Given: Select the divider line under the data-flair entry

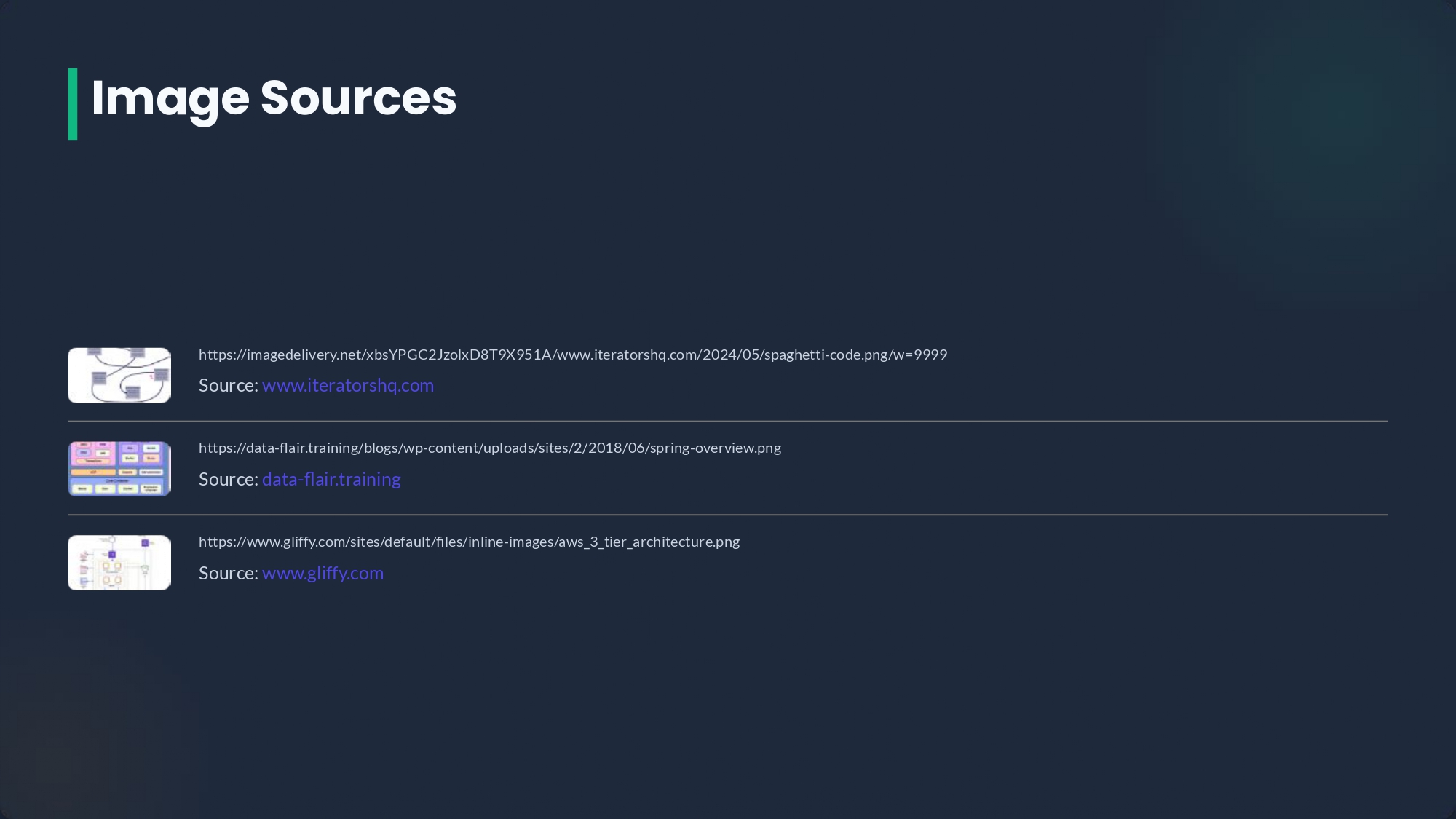Looking at the screenshot, I should [x=728, y=515].
